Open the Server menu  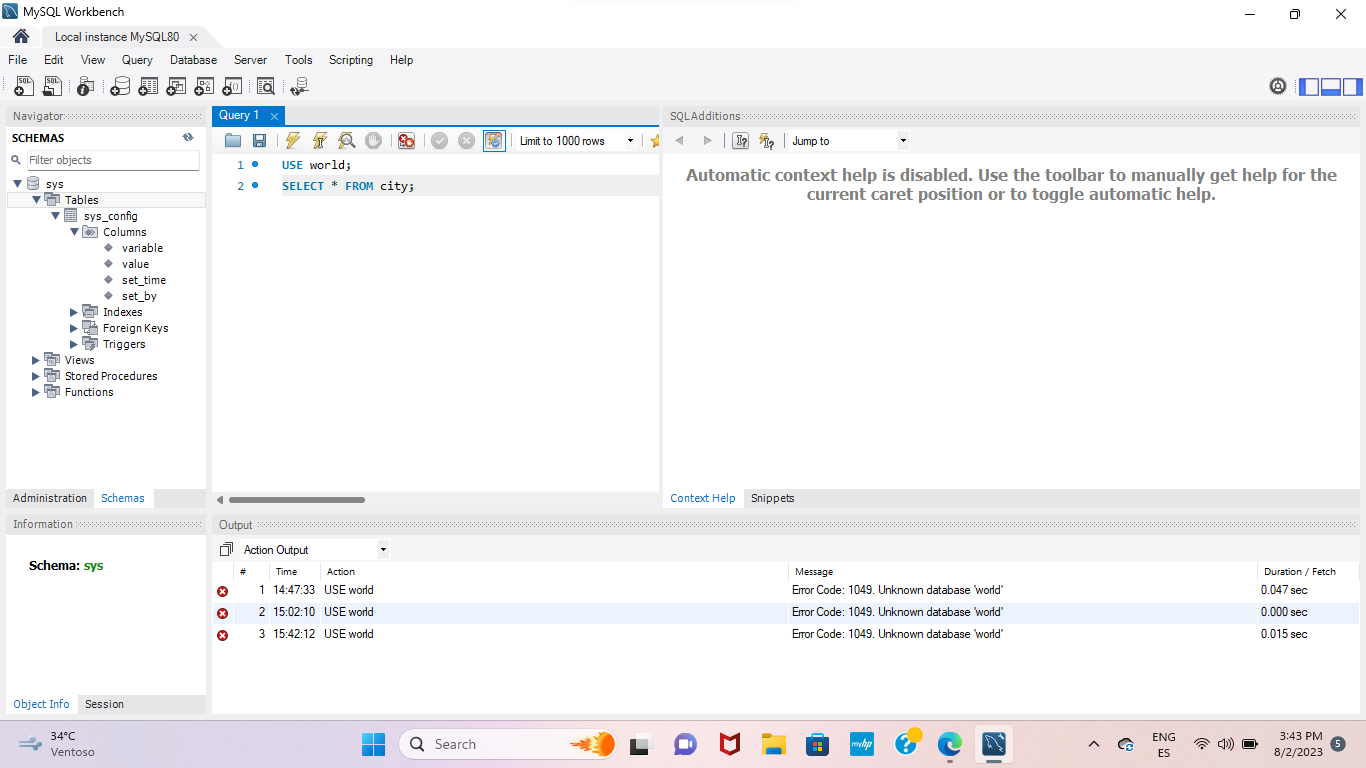[x=250, y=60]
